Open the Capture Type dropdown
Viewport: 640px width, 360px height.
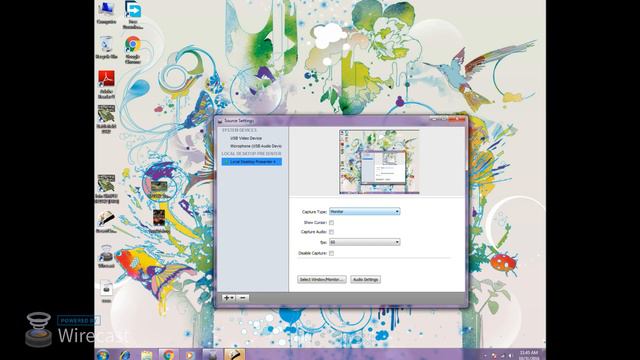click(x=364, y=211)
